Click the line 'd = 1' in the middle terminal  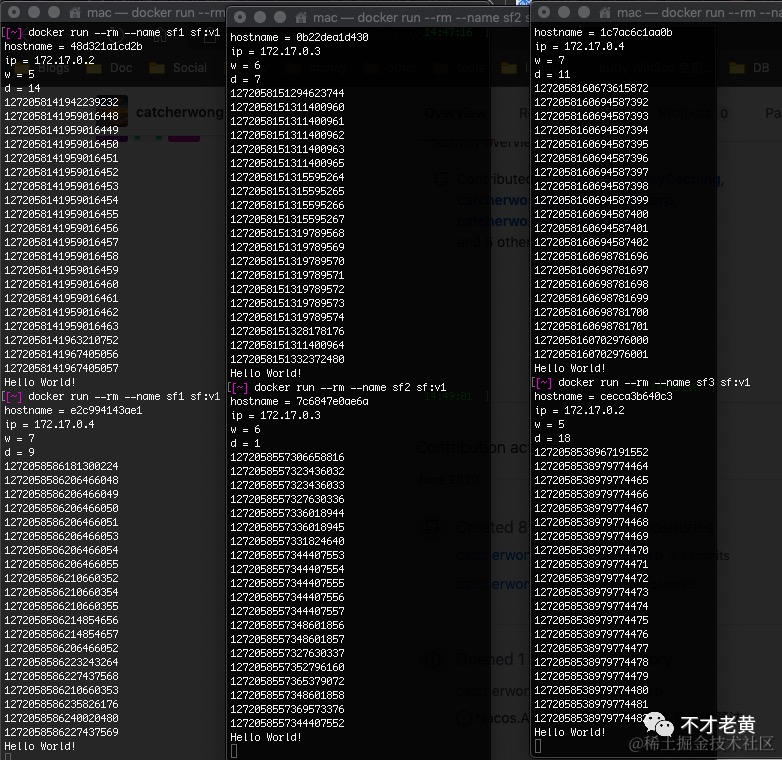tap(245, 443)
